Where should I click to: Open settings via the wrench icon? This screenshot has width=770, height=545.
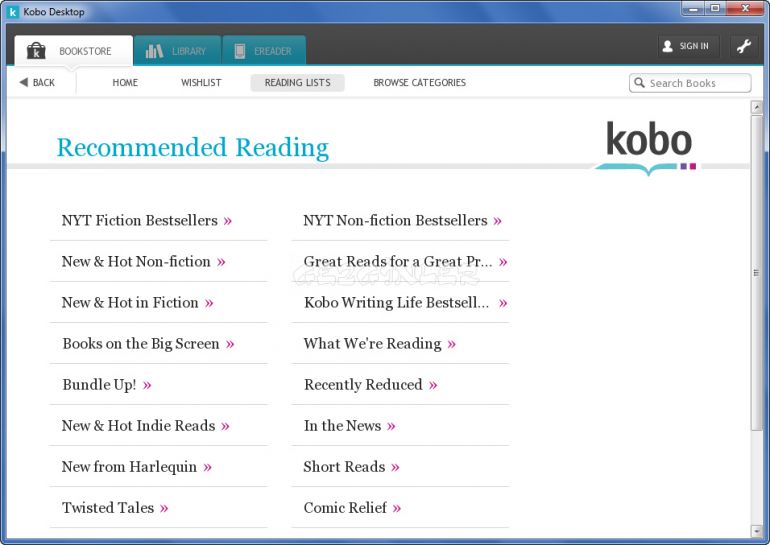click(744, 46)
